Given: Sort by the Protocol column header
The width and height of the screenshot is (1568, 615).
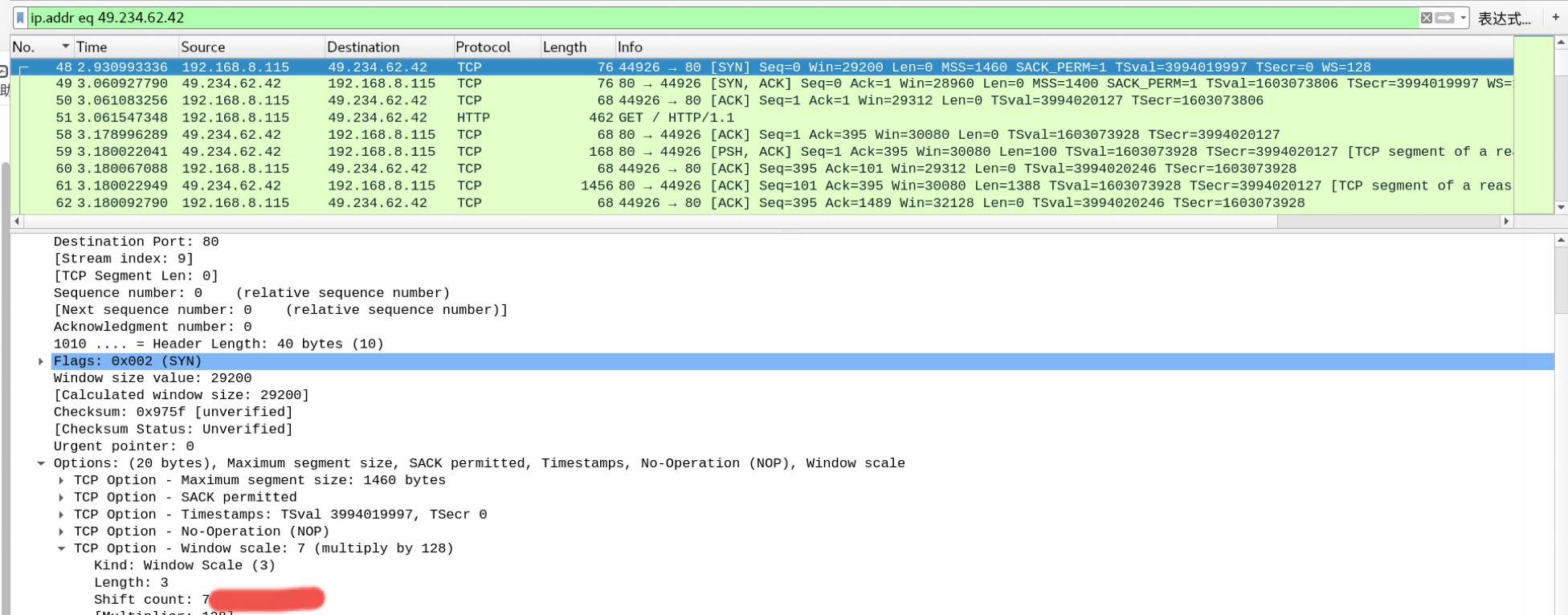Looking at the screenshot, I should point(496,47).
